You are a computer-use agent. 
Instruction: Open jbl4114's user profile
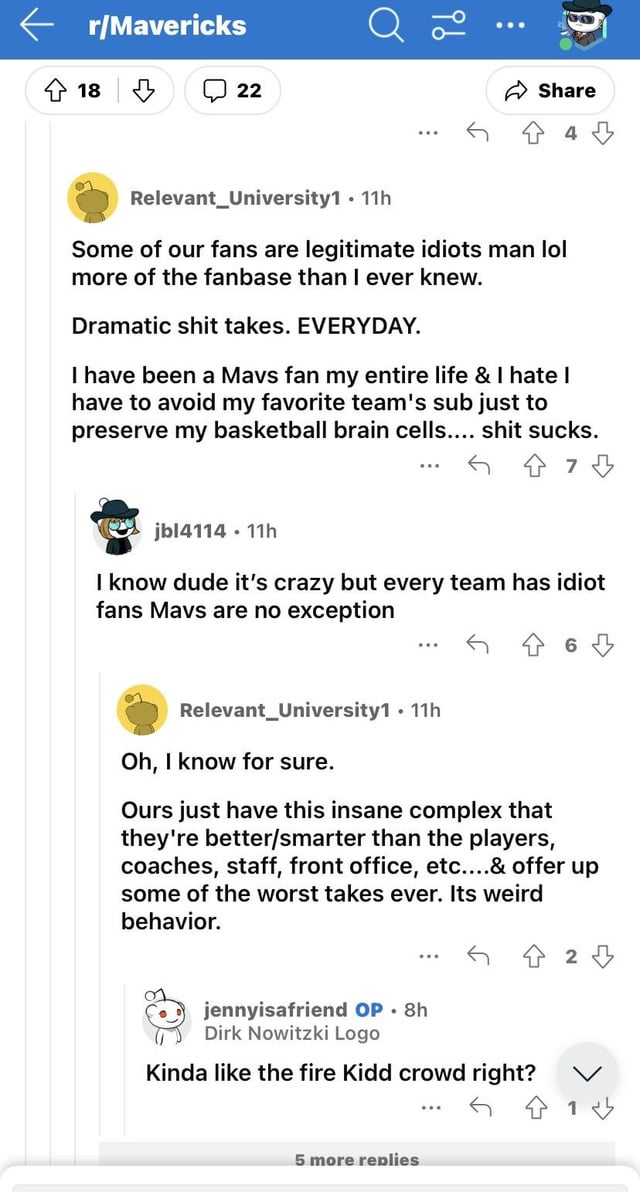coord(190,531)
